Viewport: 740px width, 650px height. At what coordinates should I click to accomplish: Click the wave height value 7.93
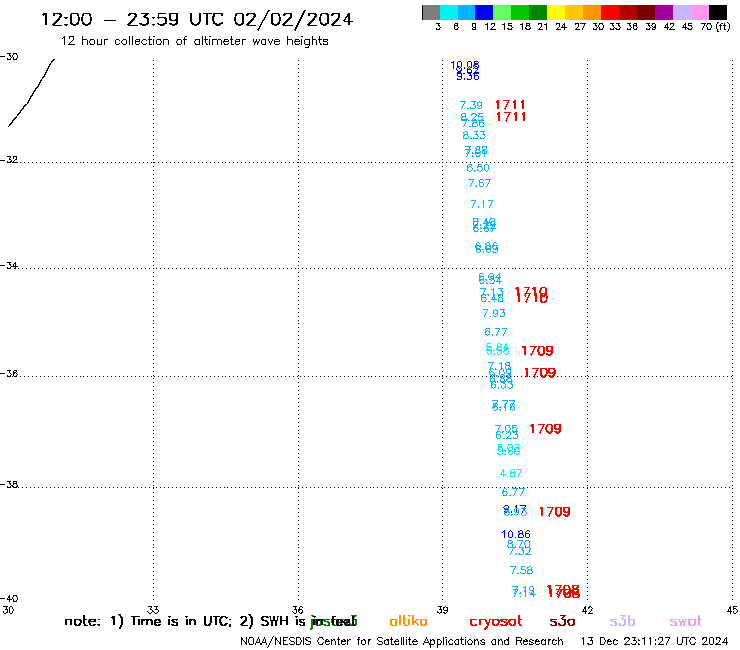point(494,313)
